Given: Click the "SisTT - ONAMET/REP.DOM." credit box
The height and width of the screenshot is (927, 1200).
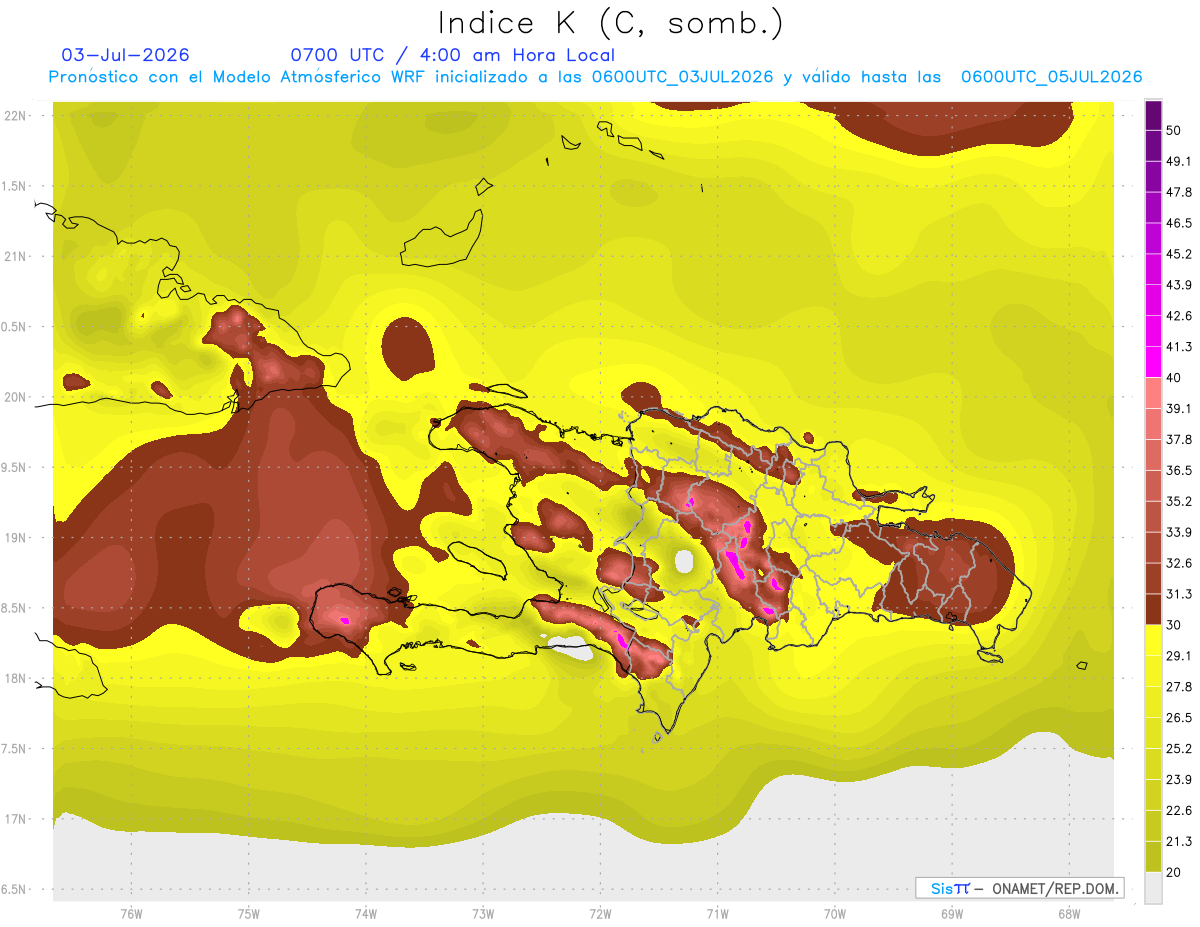Looking at the screenshot, I should [1019, 888].
